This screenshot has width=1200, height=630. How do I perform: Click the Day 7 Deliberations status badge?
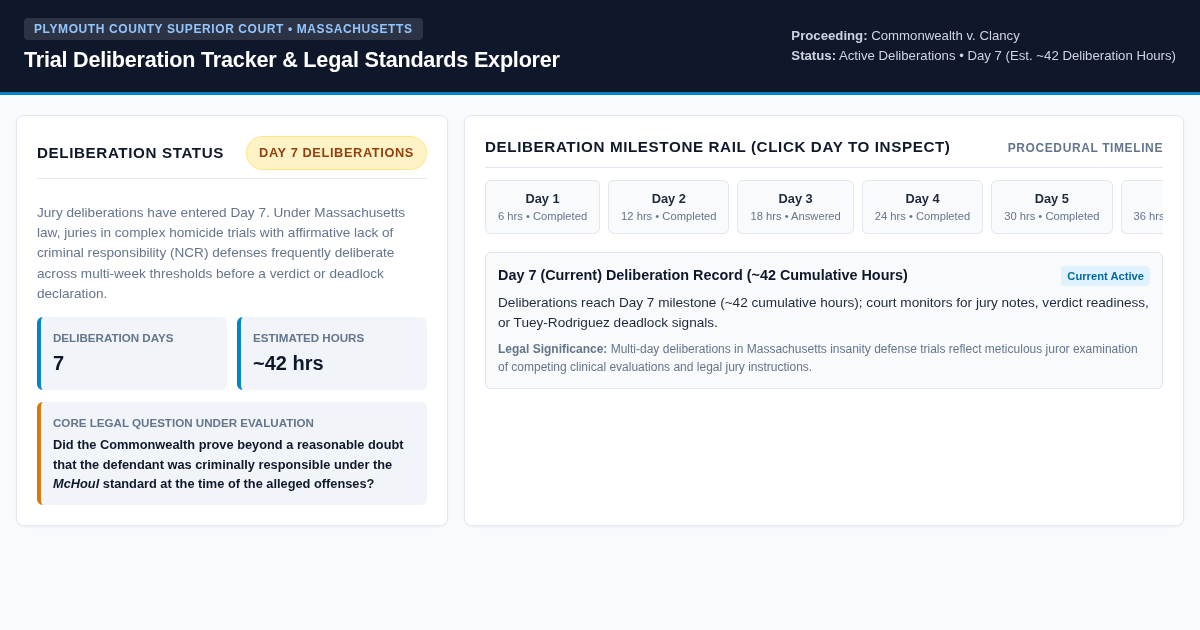coord(336,153)
